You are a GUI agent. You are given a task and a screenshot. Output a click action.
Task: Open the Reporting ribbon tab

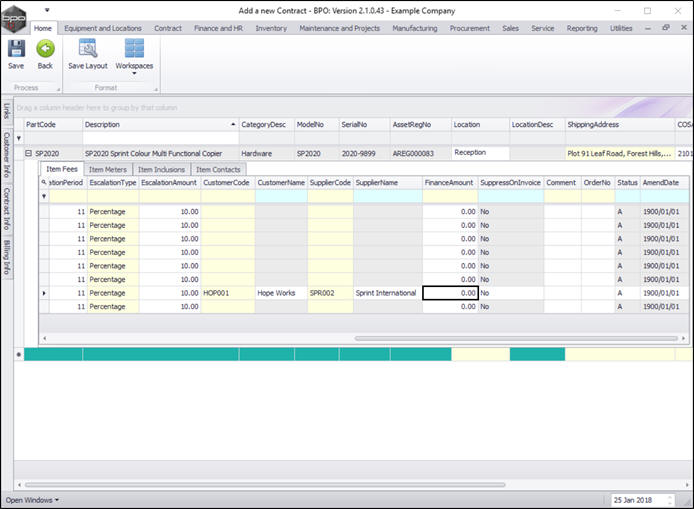coord(582,28)
